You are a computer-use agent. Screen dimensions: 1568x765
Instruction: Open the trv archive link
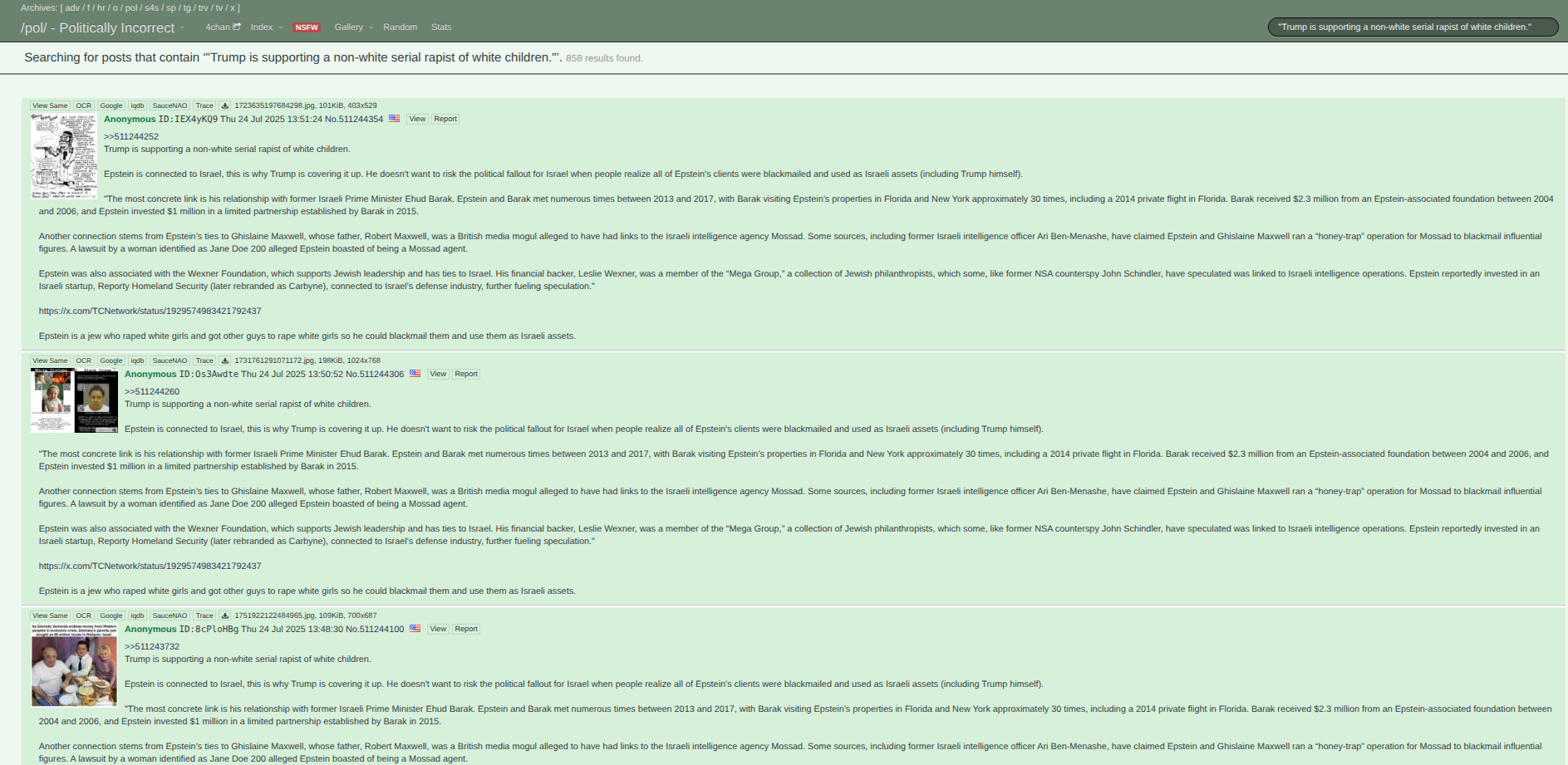pyautogui.click(x=204, y=7)
